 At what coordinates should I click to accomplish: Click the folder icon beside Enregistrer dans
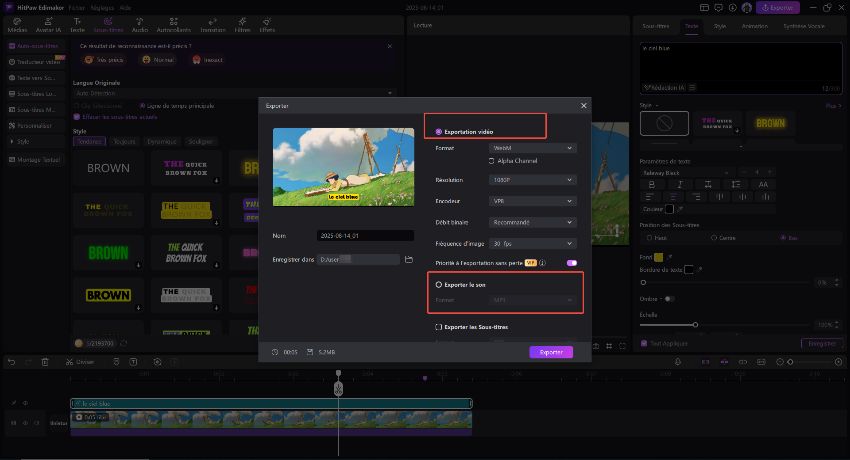tap(408, 260)
